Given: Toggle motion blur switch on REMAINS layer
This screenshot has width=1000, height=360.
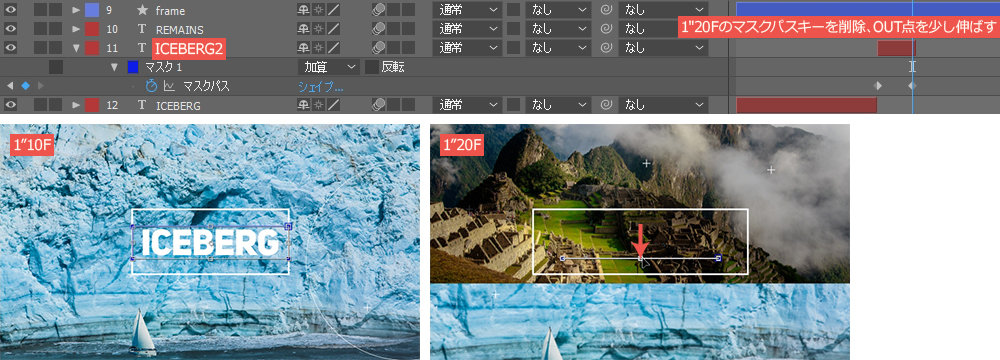Looking at the screenshot, I should pos(378,29).
